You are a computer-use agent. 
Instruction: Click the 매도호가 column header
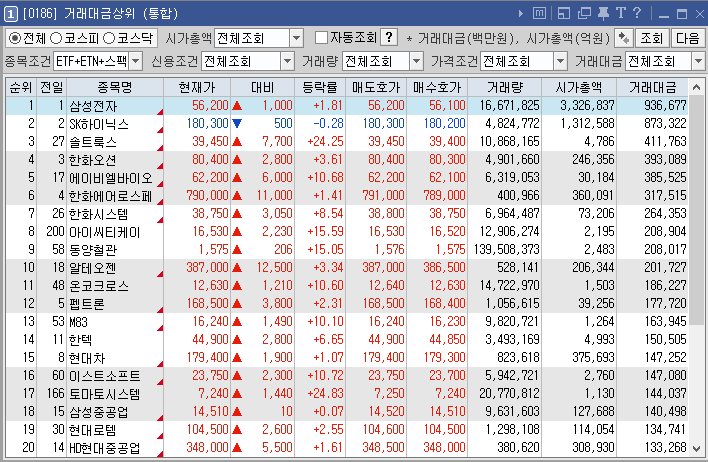click(x=376, y=87)
